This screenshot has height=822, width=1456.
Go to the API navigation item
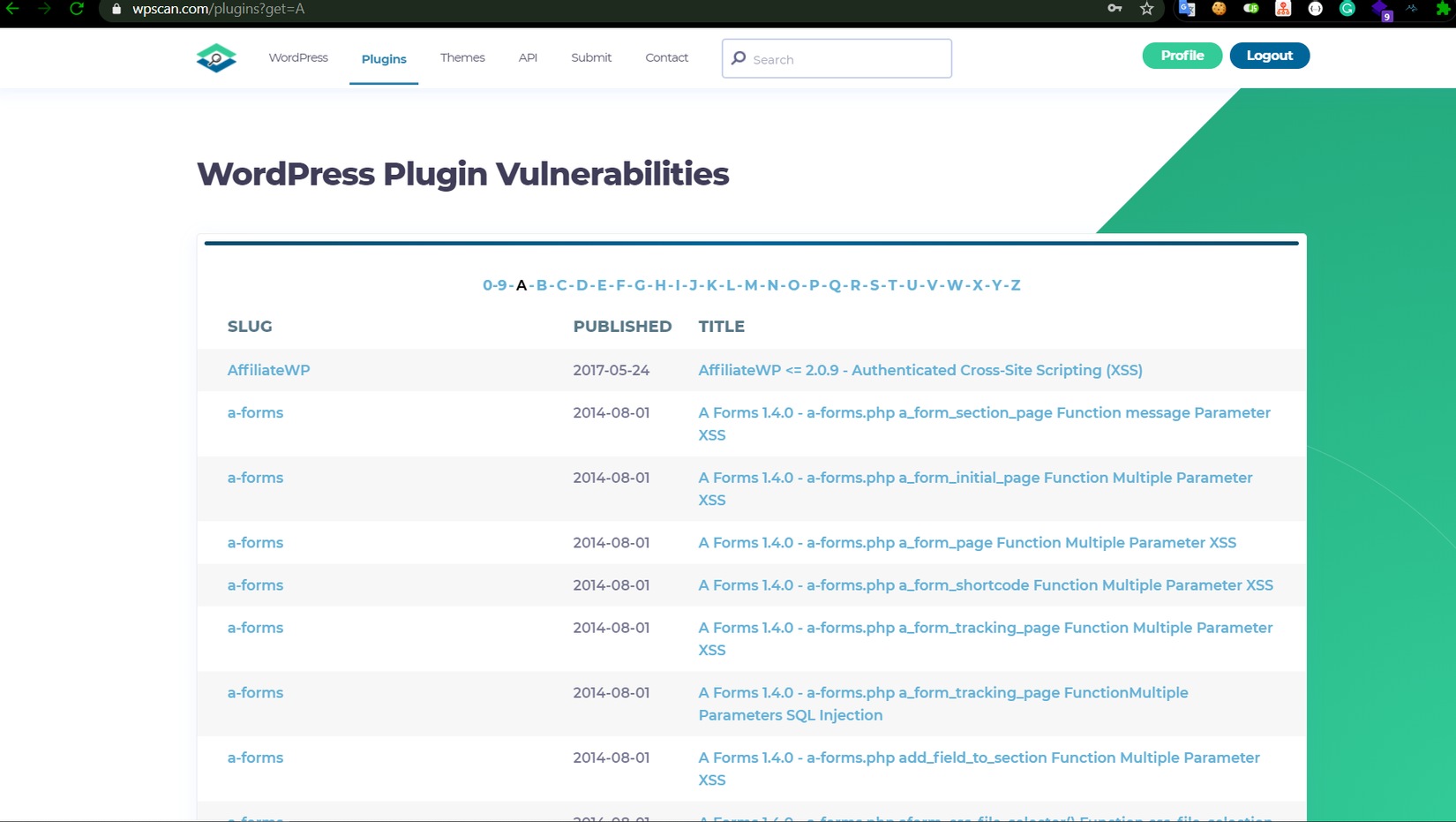(x=528, y=58)
